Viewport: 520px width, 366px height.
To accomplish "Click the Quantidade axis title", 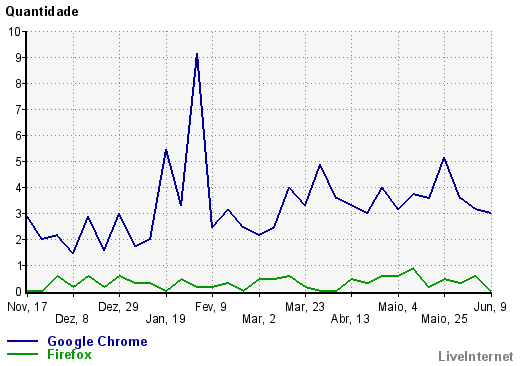I will click(42, 12).
